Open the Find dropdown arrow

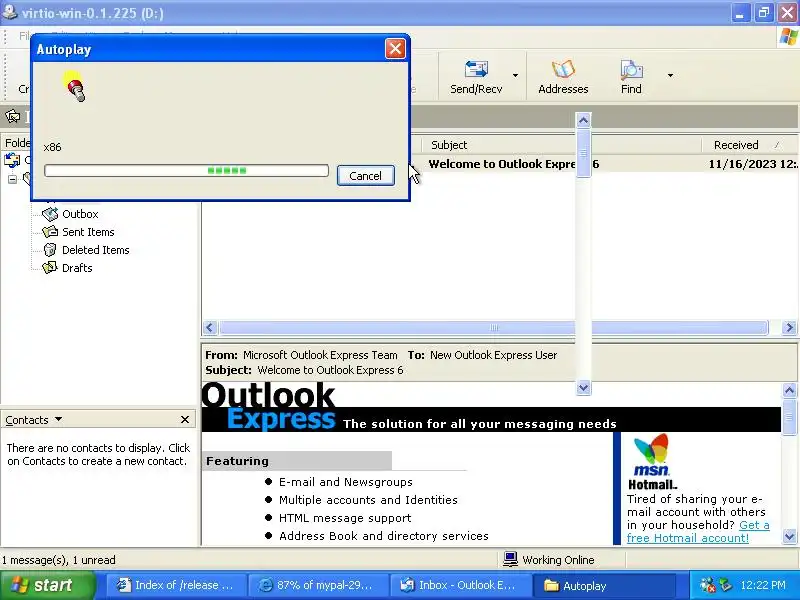click(670, 76)
